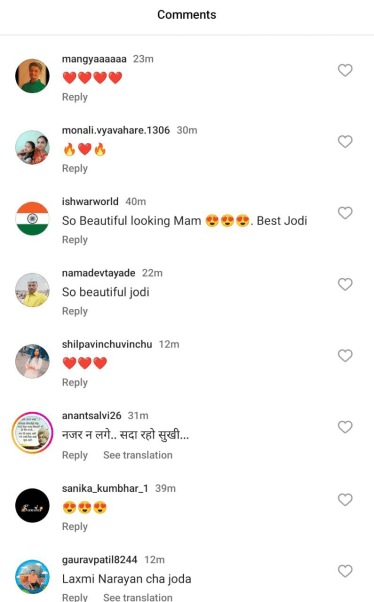Open sanika_kumbhar_1's black profile avatar

[x=32, y=505]
